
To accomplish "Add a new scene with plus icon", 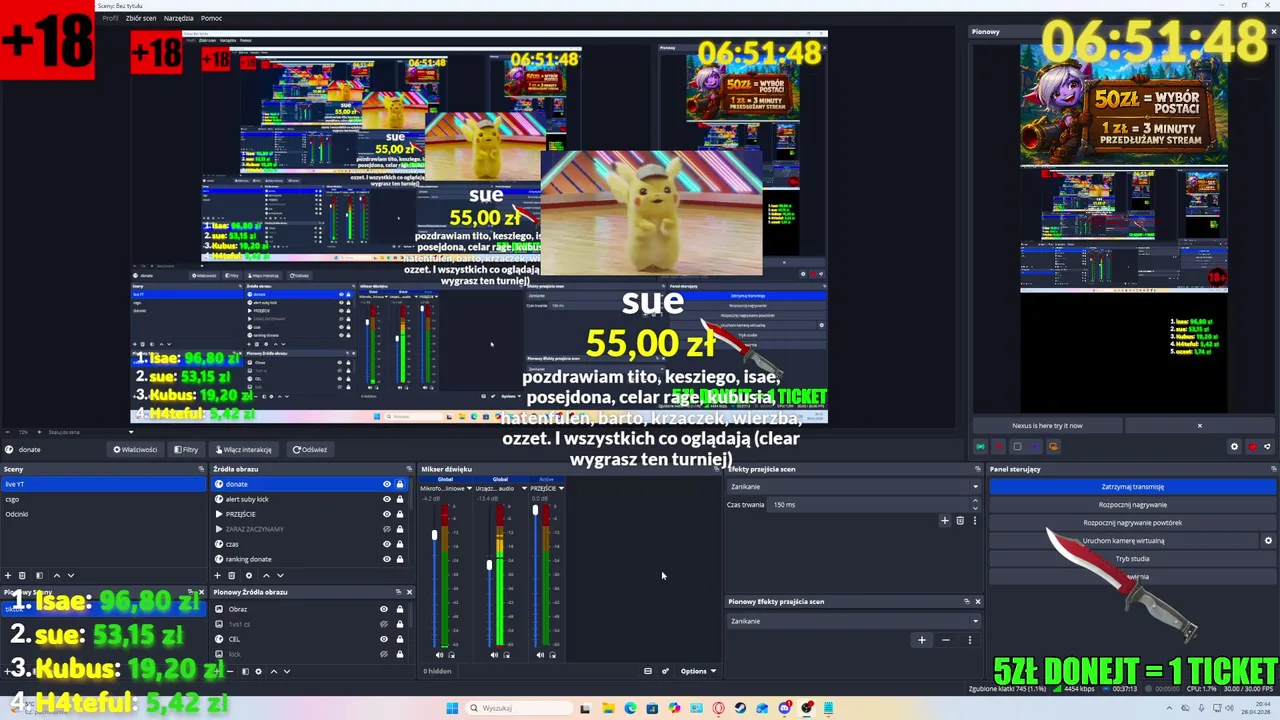I will (8, 575).
